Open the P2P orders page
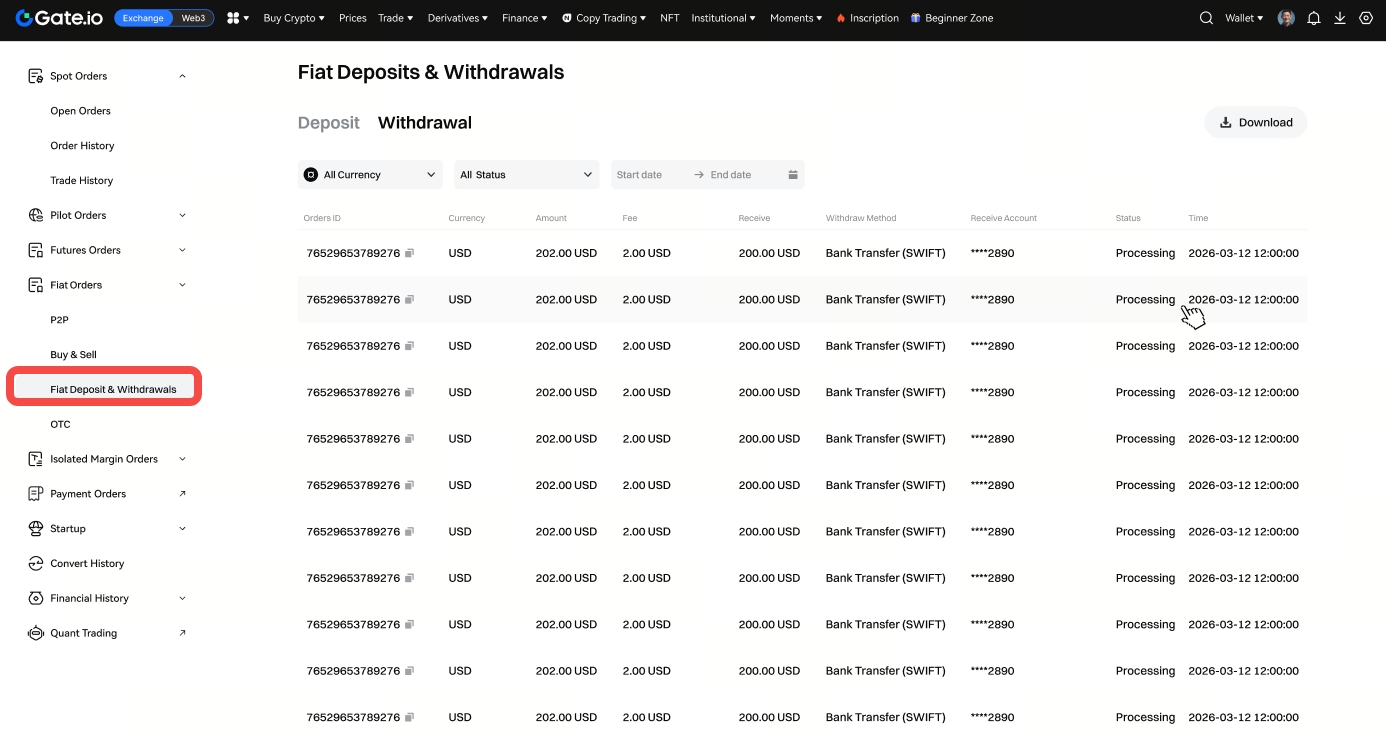Screen dimensions: 1386x742 coord(59,320)
